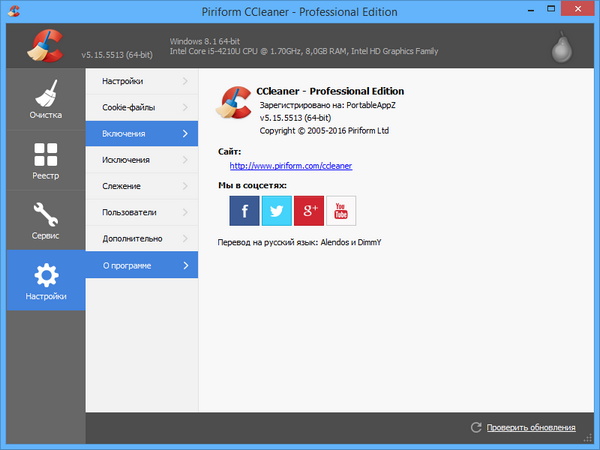
Task: Click the YouTube social icon
Action: [x=341, y=211]
